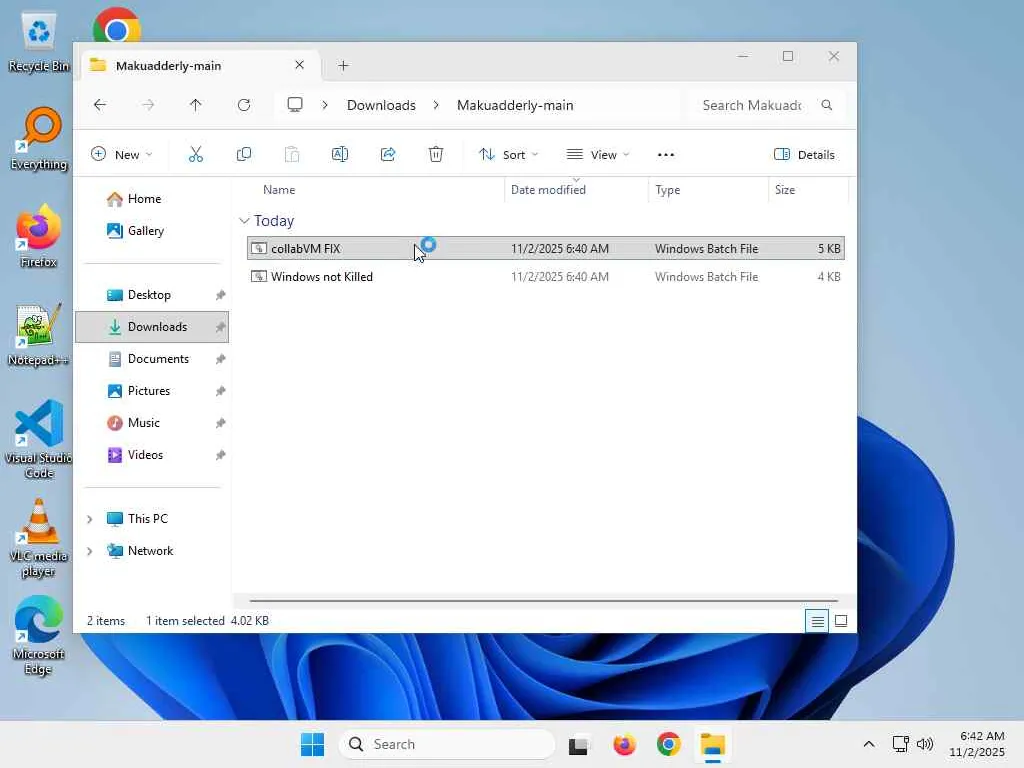Open the New dropdown menu
1024x768 pixels.
tap(121, 154)
